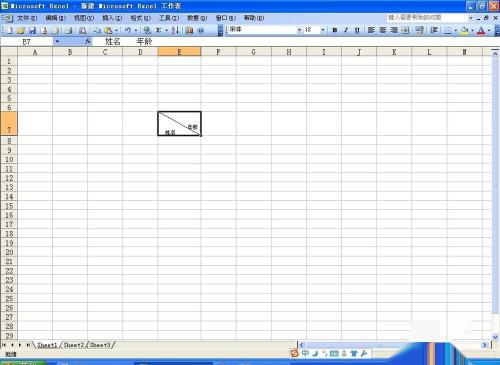The height and width of the screenshot is (365, 500).
Task: Click the Sort Ascending icon
Action: tap(175, 30)
